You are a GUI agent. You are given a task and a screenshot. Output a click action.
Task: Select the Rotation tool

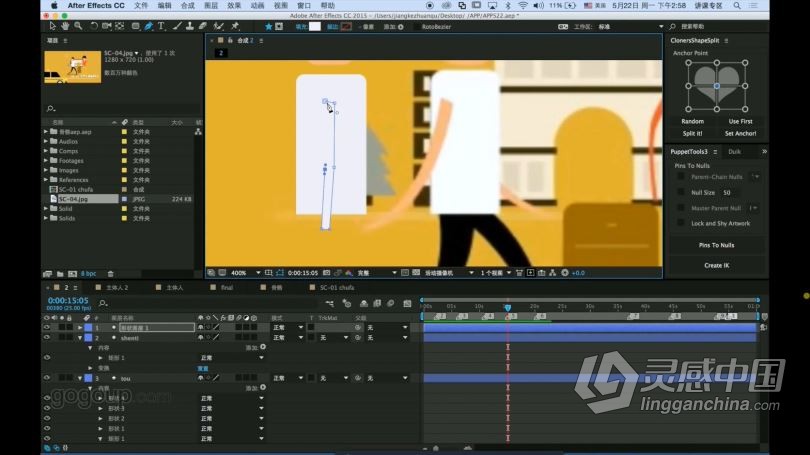pos(94,26)
